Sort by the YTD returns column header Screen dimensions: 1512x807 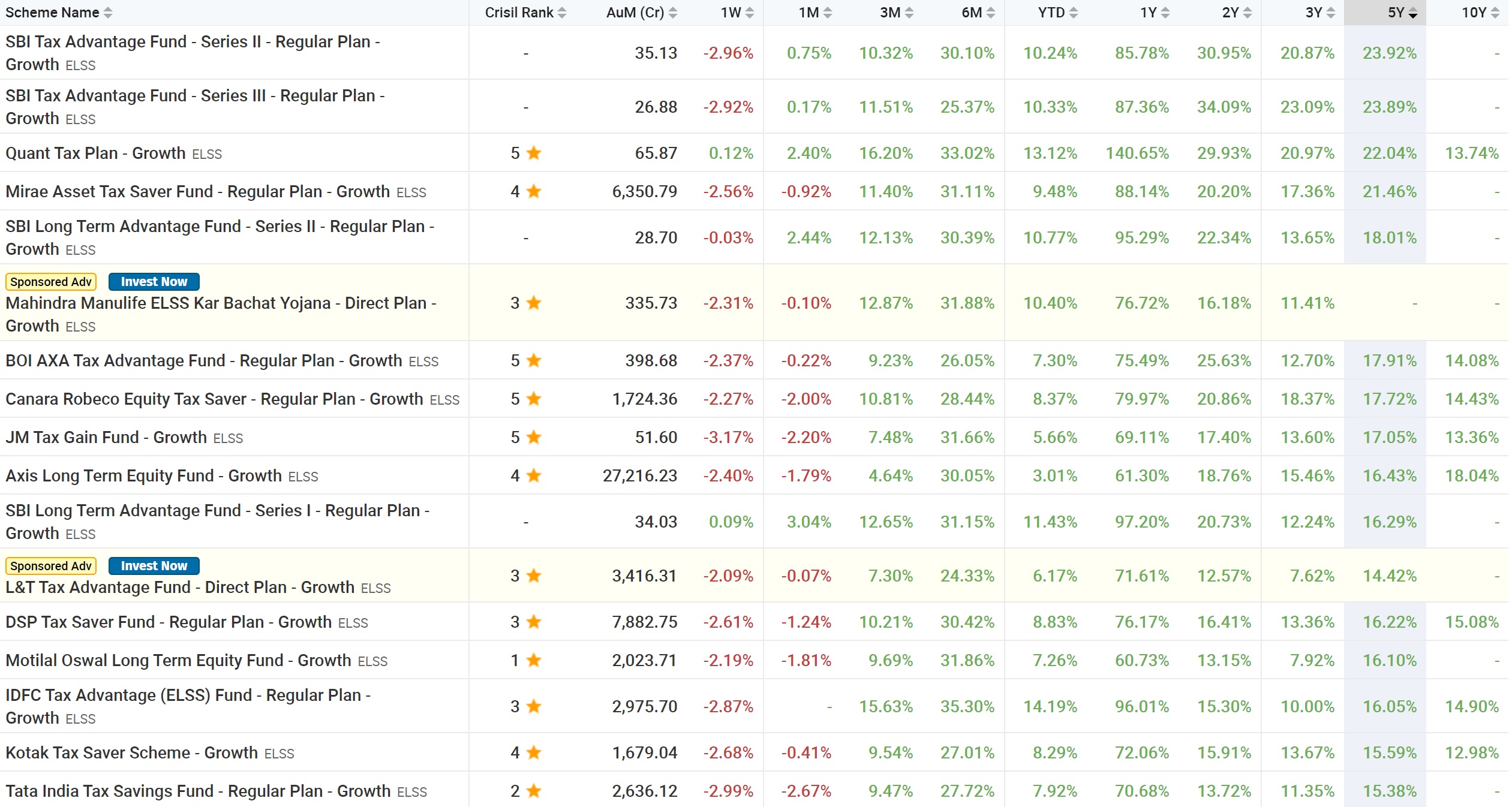coord(1051,13)
